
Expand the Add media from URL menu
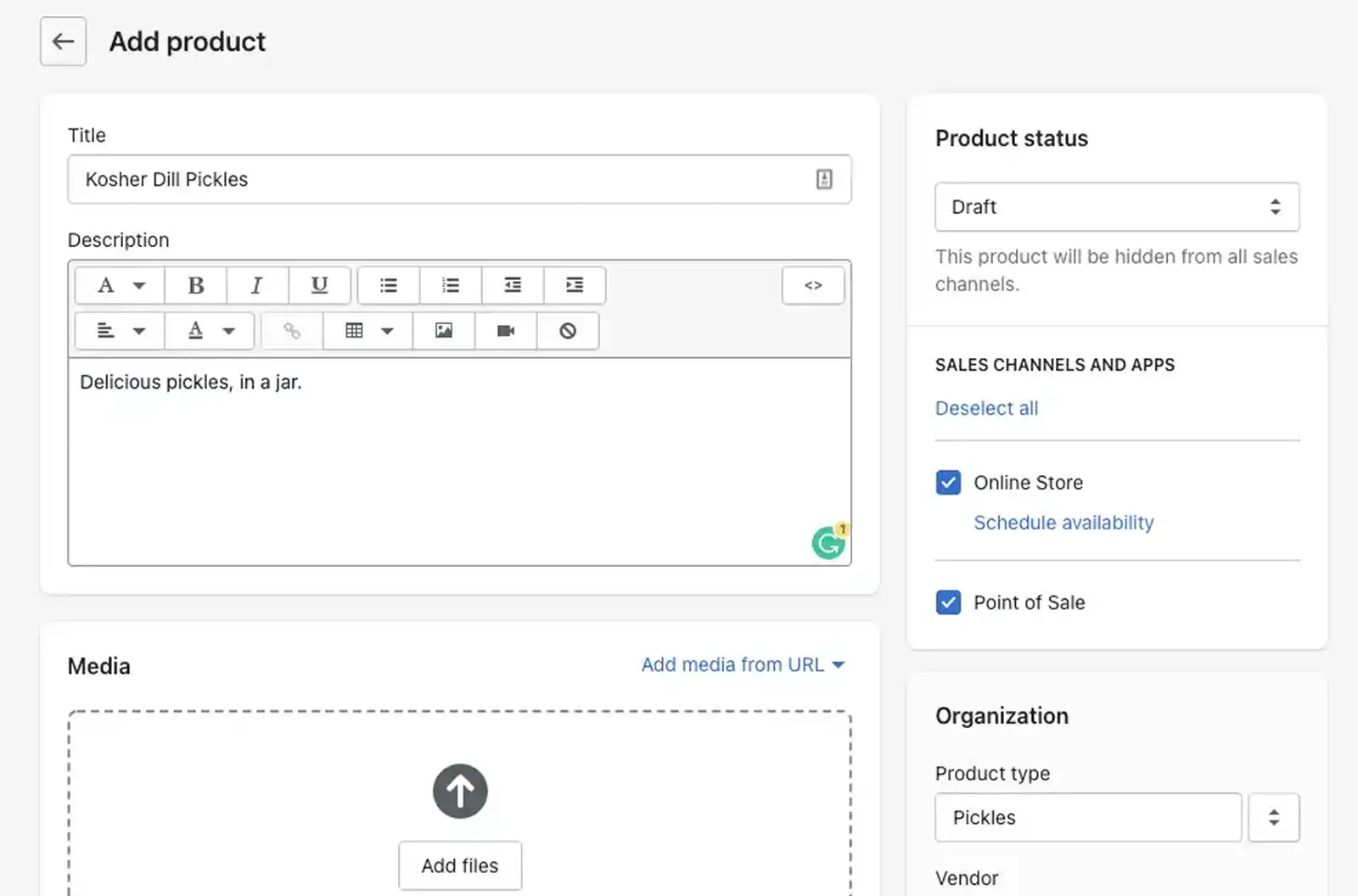tap(742, 664)
